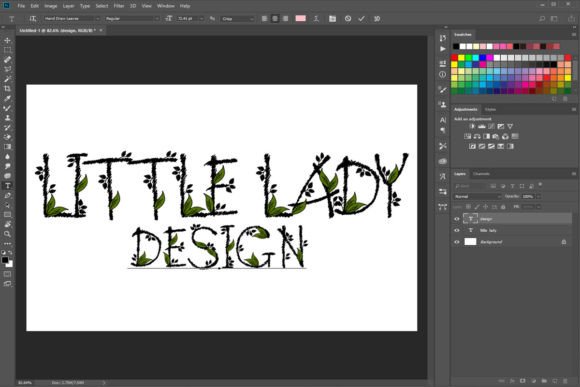
Task: Open the Filter menu
Action: [x=119, y=6]
